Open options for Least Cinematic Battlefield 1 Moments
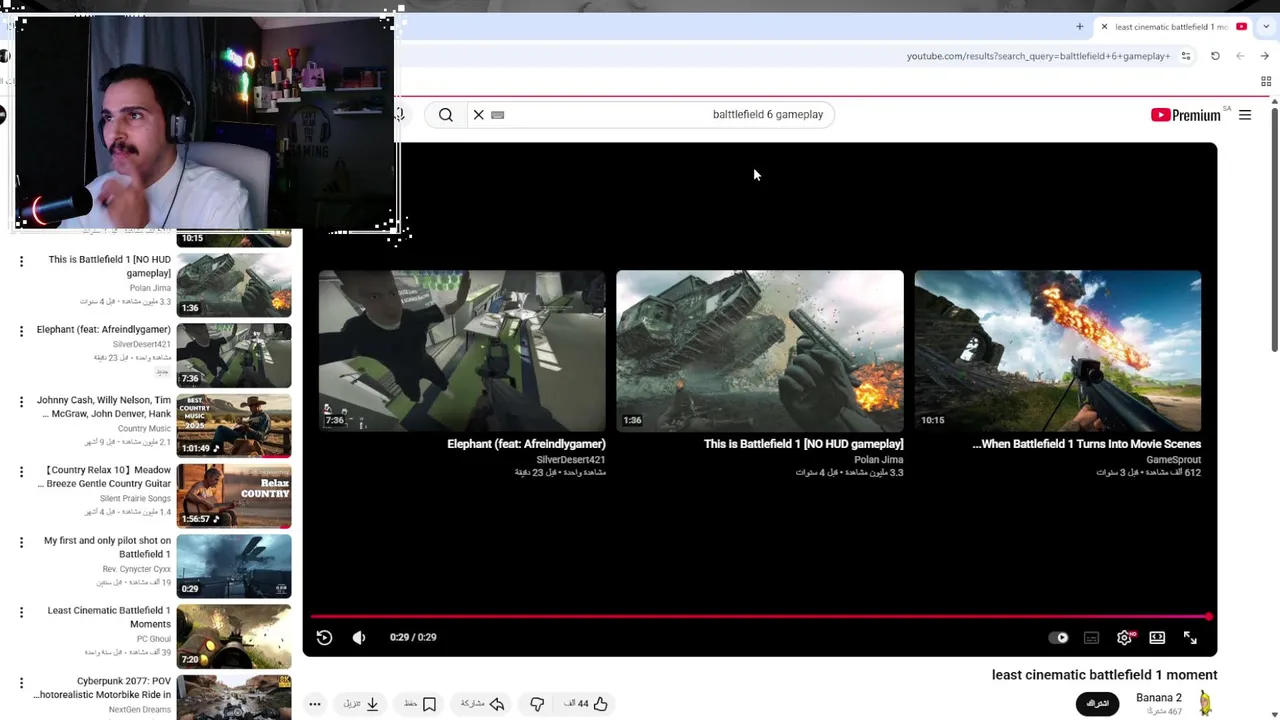The height and width of the screenshot is (720, 1280). (21, 612)
